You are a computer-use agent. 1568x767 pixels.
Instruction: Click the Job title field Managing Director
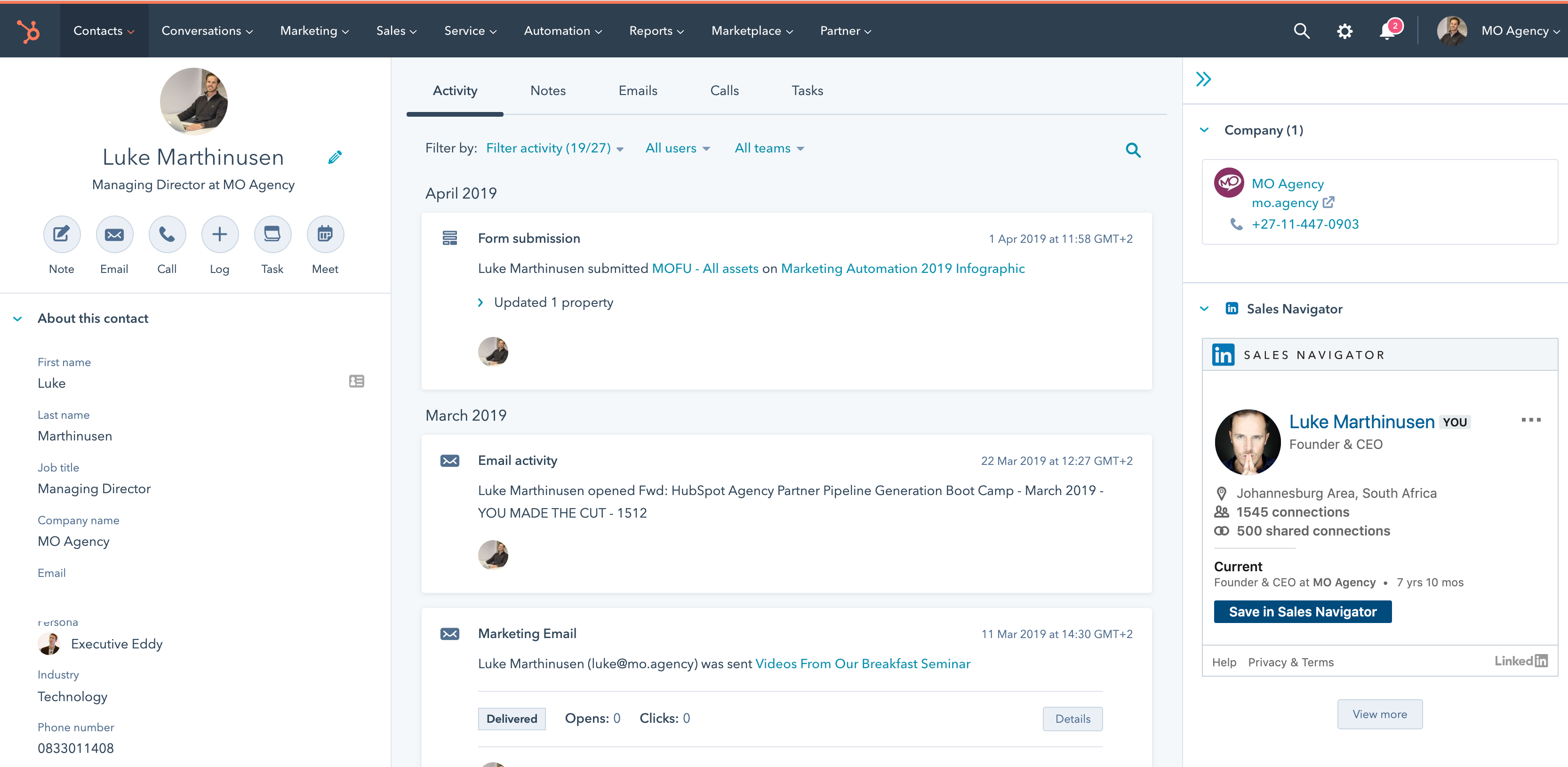(94, 489)
